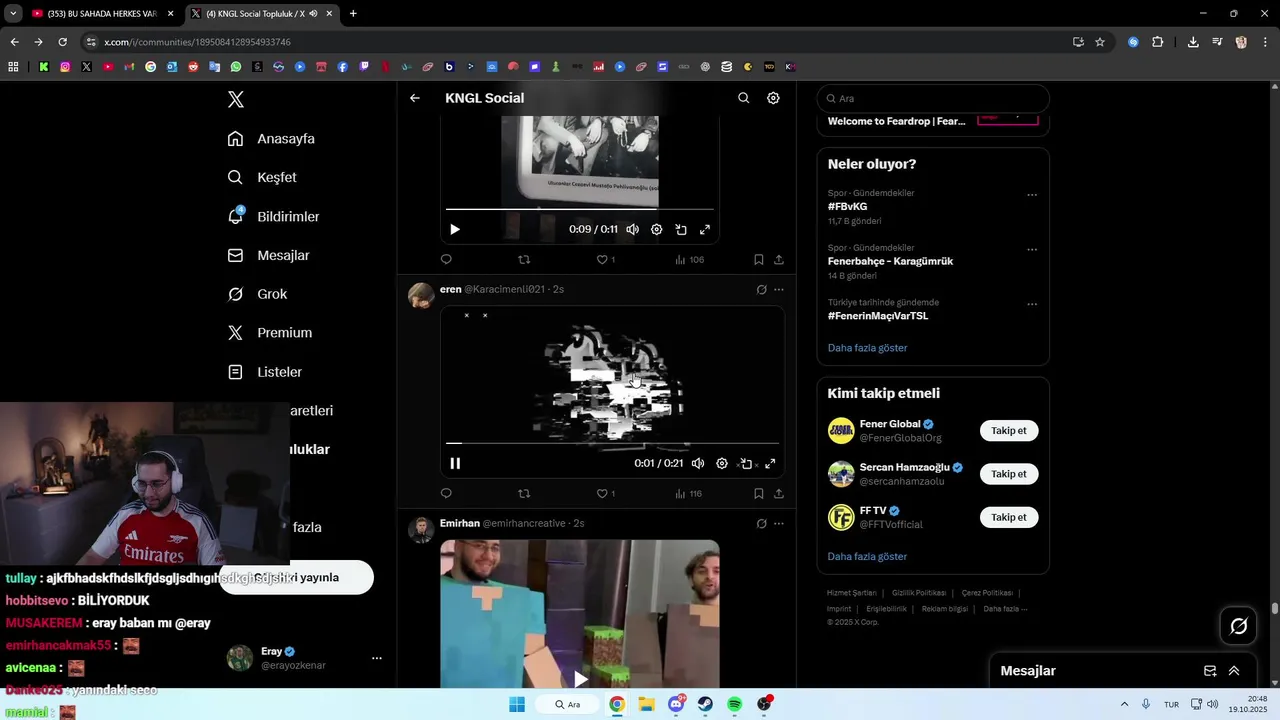Open Eray account menu dots

tap(377, 658)
